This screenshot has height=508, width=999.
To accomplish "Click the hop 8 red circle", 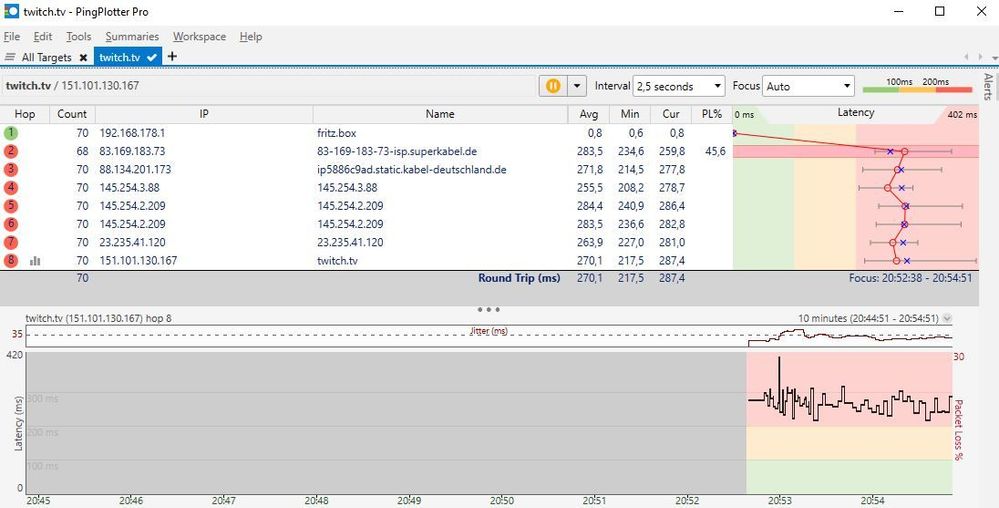I will 11,260.
